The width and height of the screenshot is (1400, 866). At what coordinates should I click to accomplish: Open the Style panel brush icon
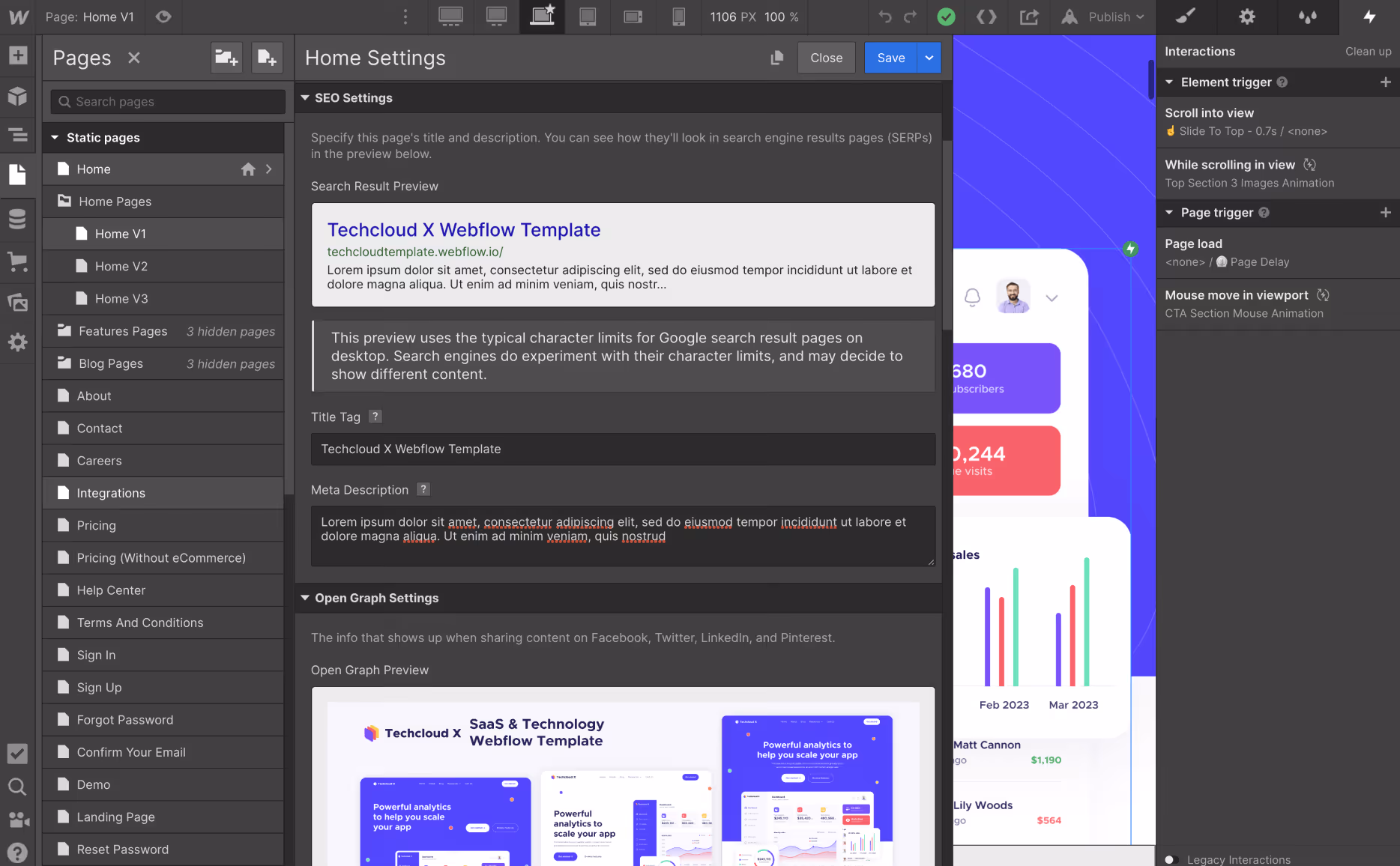[x=1186, y=16]
